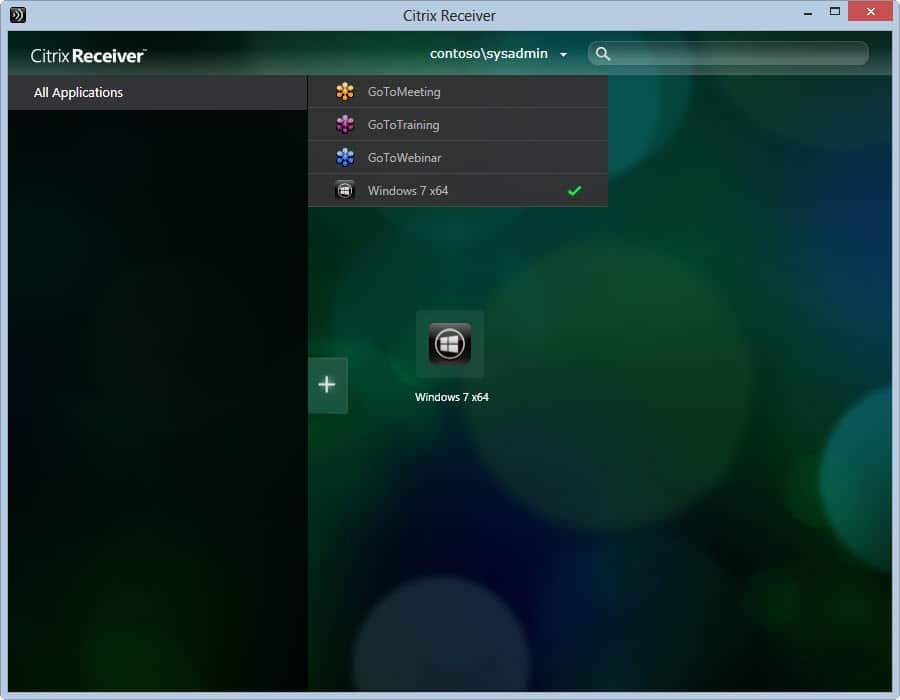Launch the Windows 7 x64 desktop tile
The image size is (900, 700).
450,344
